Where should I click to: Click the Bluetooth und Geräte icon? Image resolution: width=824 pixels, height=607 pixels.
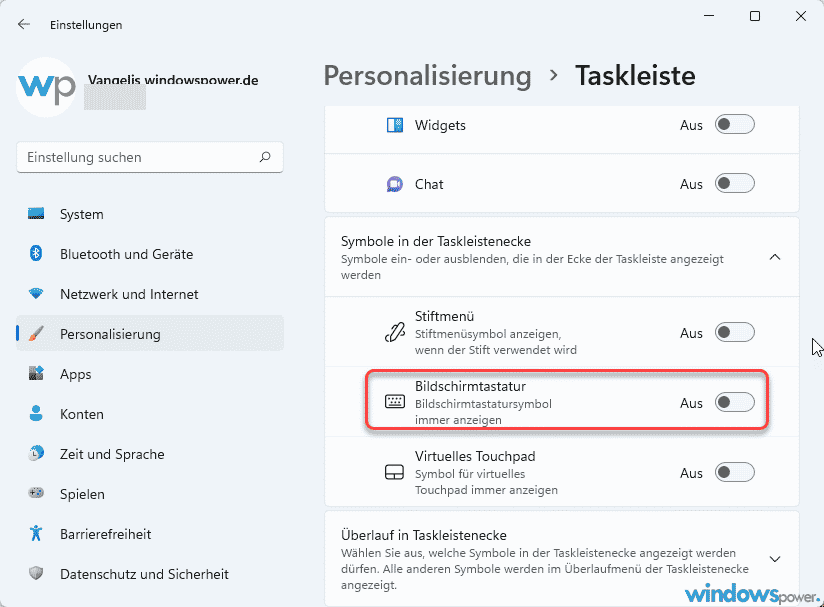[x=37, y=254]
